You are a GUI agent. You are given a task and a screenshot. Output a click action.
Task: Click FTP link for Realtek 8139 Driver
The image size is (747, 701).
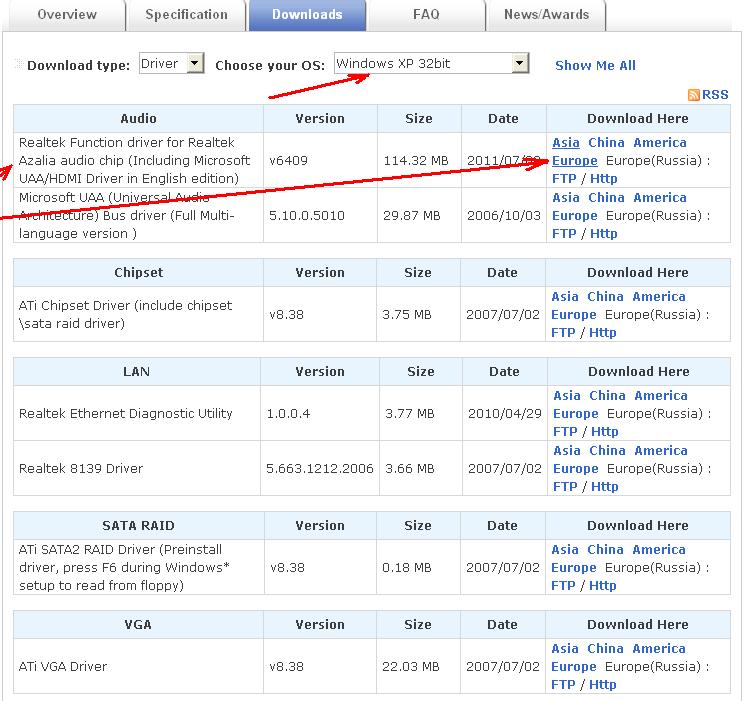tap(565, 487)
